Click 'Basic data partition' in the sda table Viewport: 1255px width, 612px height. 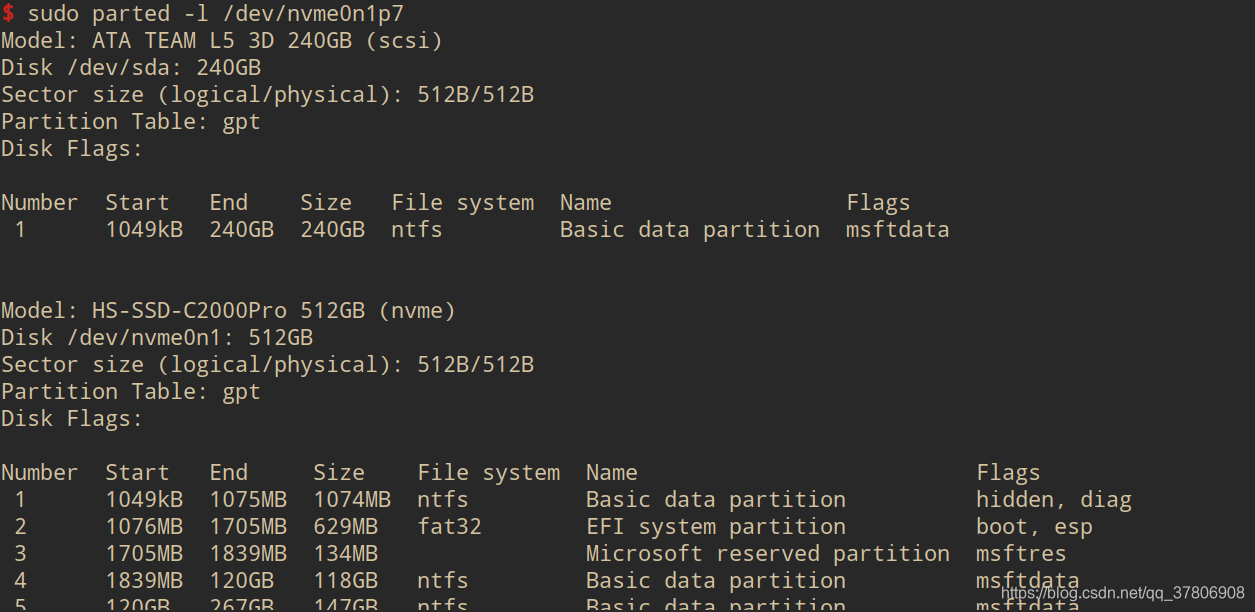point(690,230)
